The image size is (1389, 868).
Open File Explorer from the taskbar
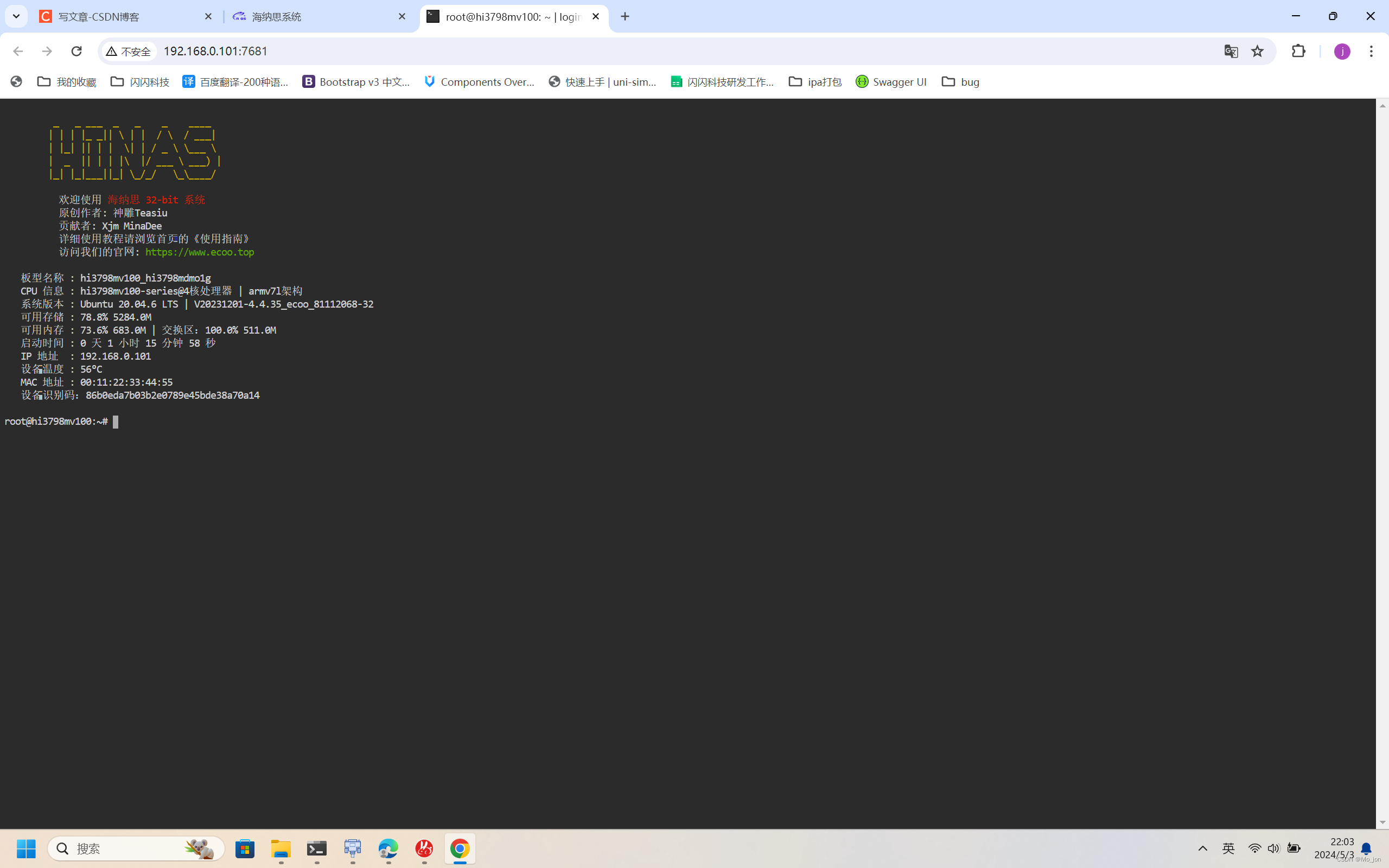(x=281, y=848)
